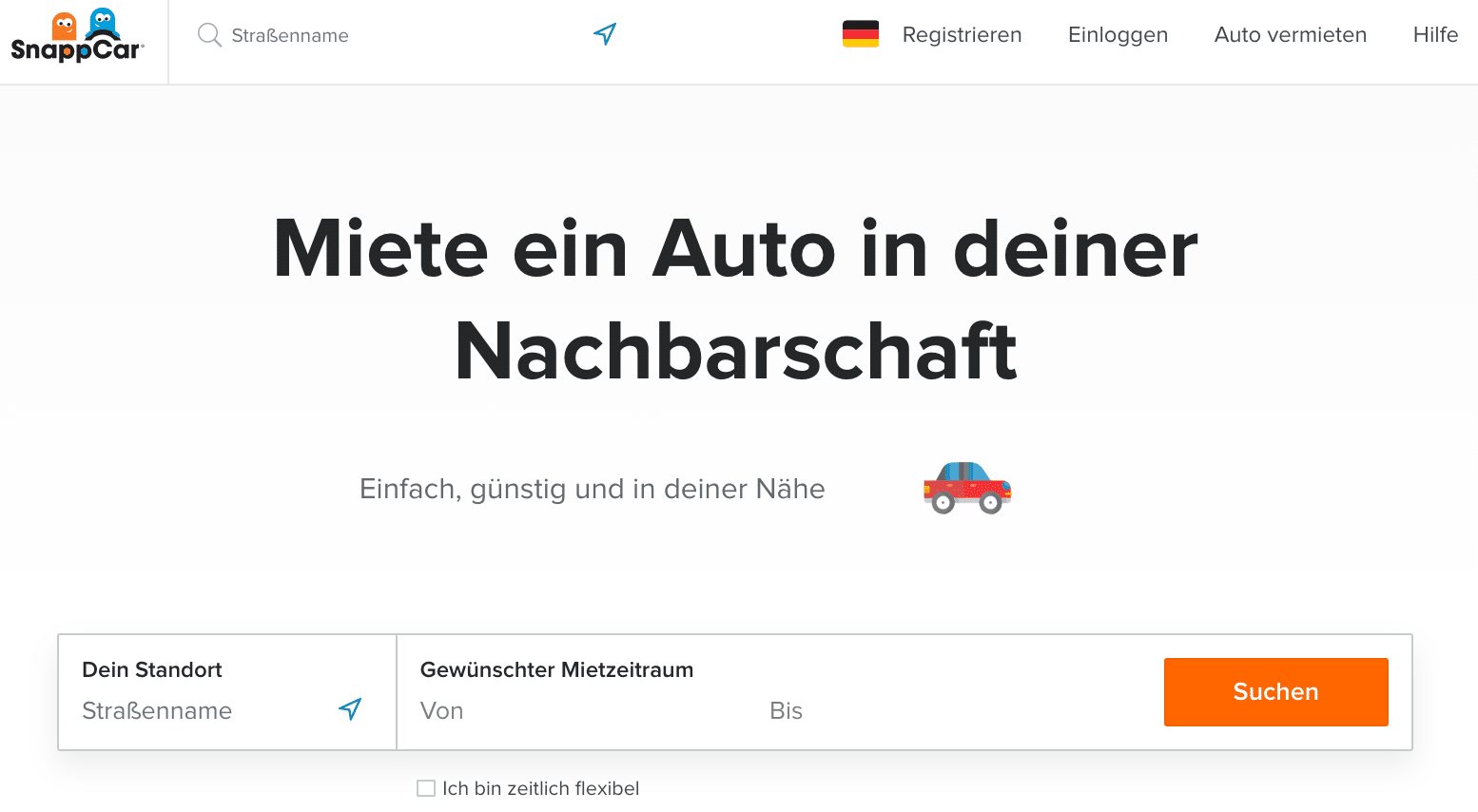Viewport: 1478px width, 812px height.
Task: Click the 'Auto vermieten' link
Action: tap(1290, 34)
